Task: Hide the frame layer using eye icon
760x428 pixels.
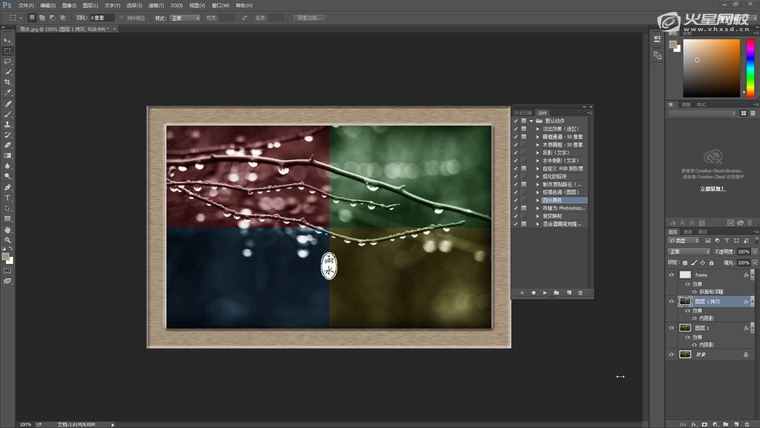Action: 672,274
